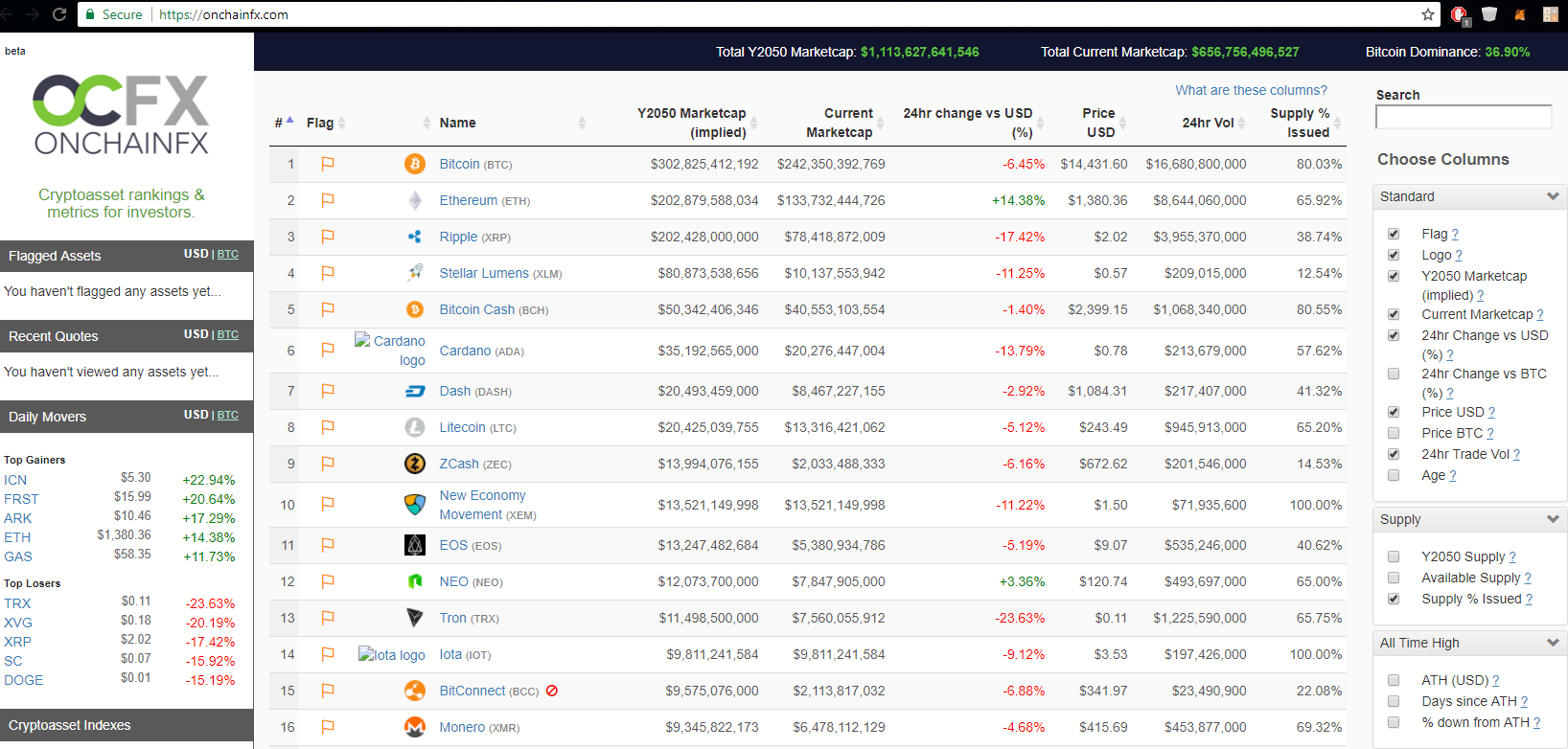This screenshot has width=1568, height=749.
Task: Click the BitConnect logo icon
Action: [415, 691]
